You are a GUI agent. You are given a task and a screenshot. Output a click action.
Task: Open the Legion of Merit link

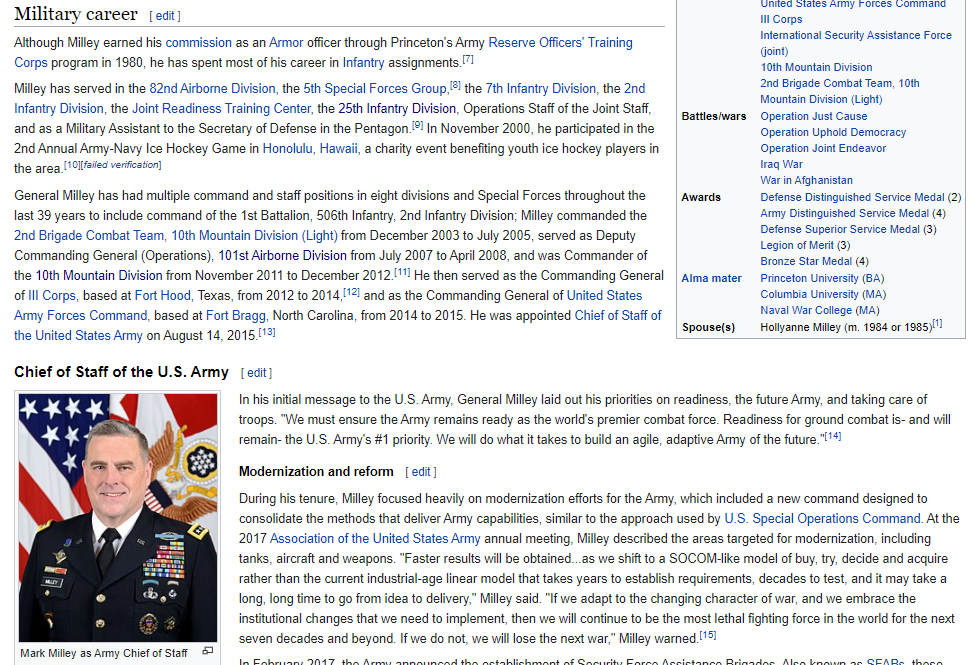[x=796, y=246]
